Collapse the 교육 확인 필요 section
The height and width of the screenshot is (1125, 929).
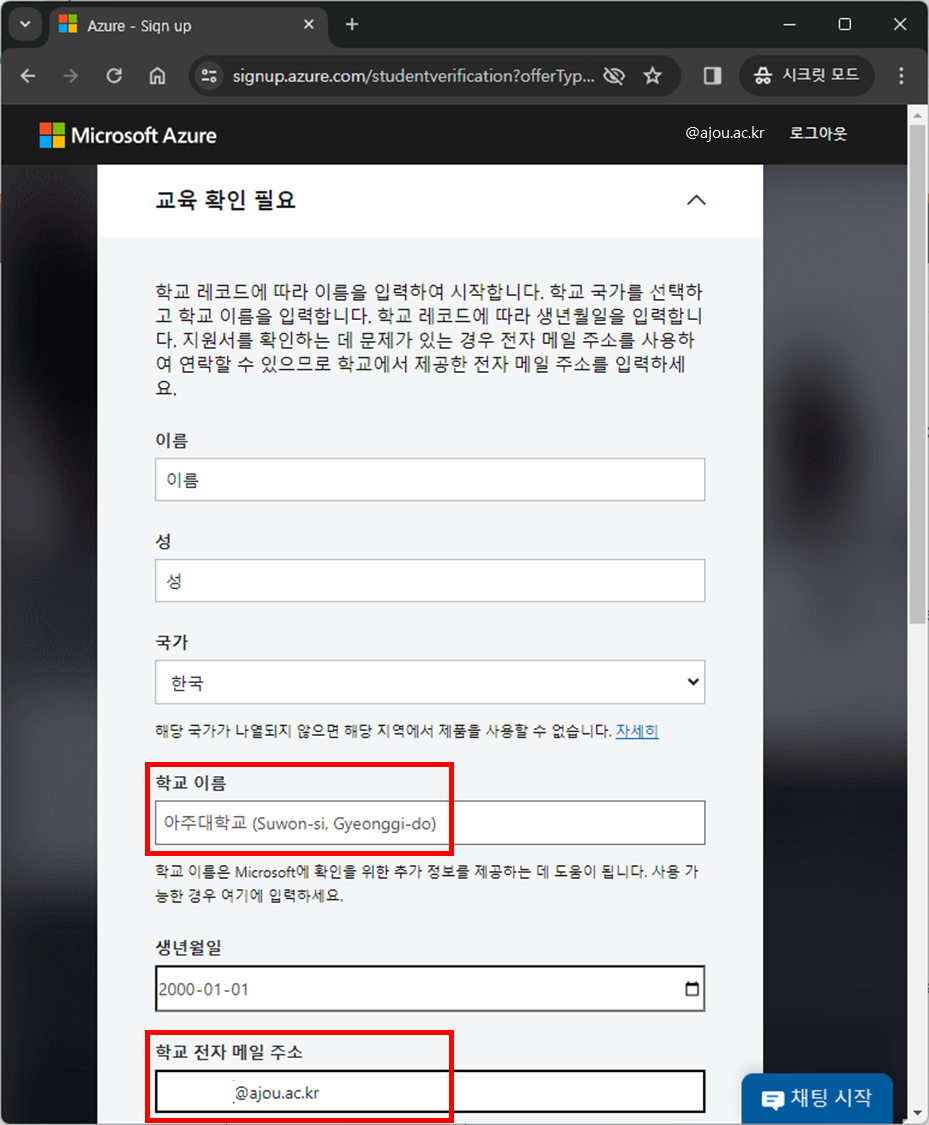coord(696,200)
